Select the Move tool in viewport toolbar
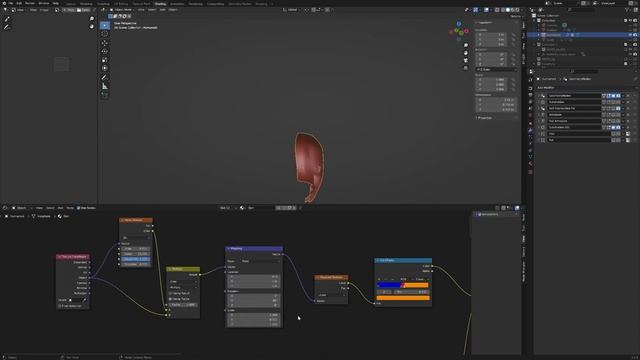The width and height of the screenshot is (640, 360). tap(105, 43)
